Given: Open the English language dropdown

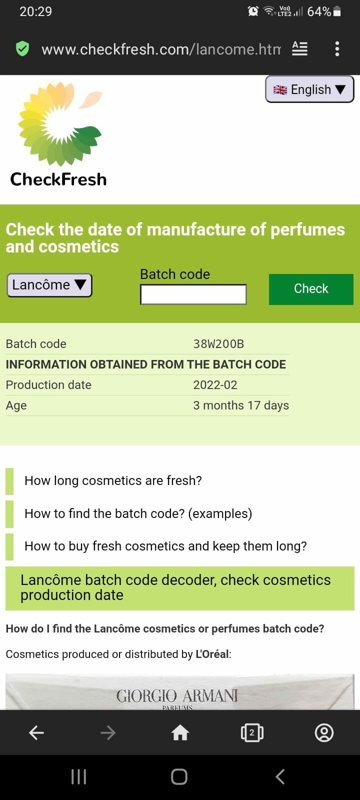Looking at the screenshot, I should coord(310,90).
